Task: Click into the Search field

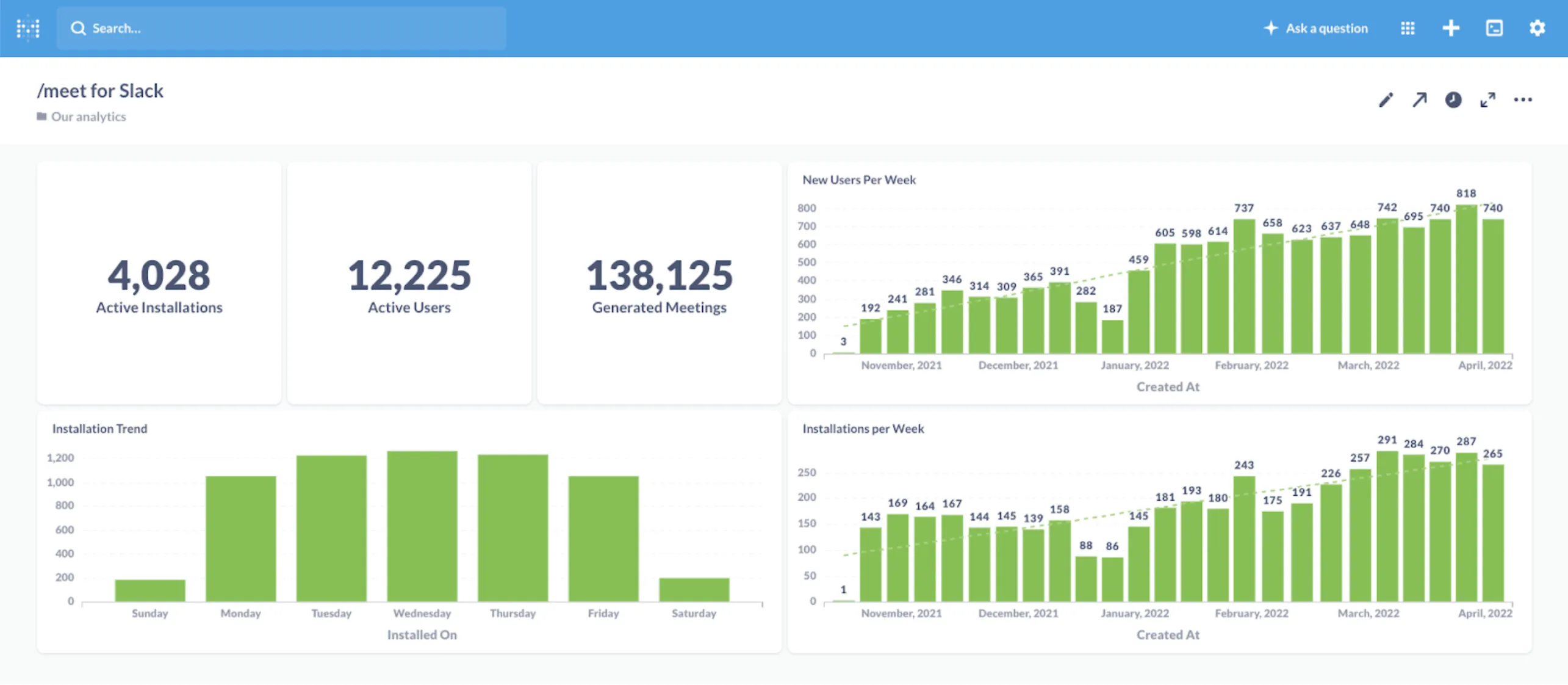Action: click(281, 28)
